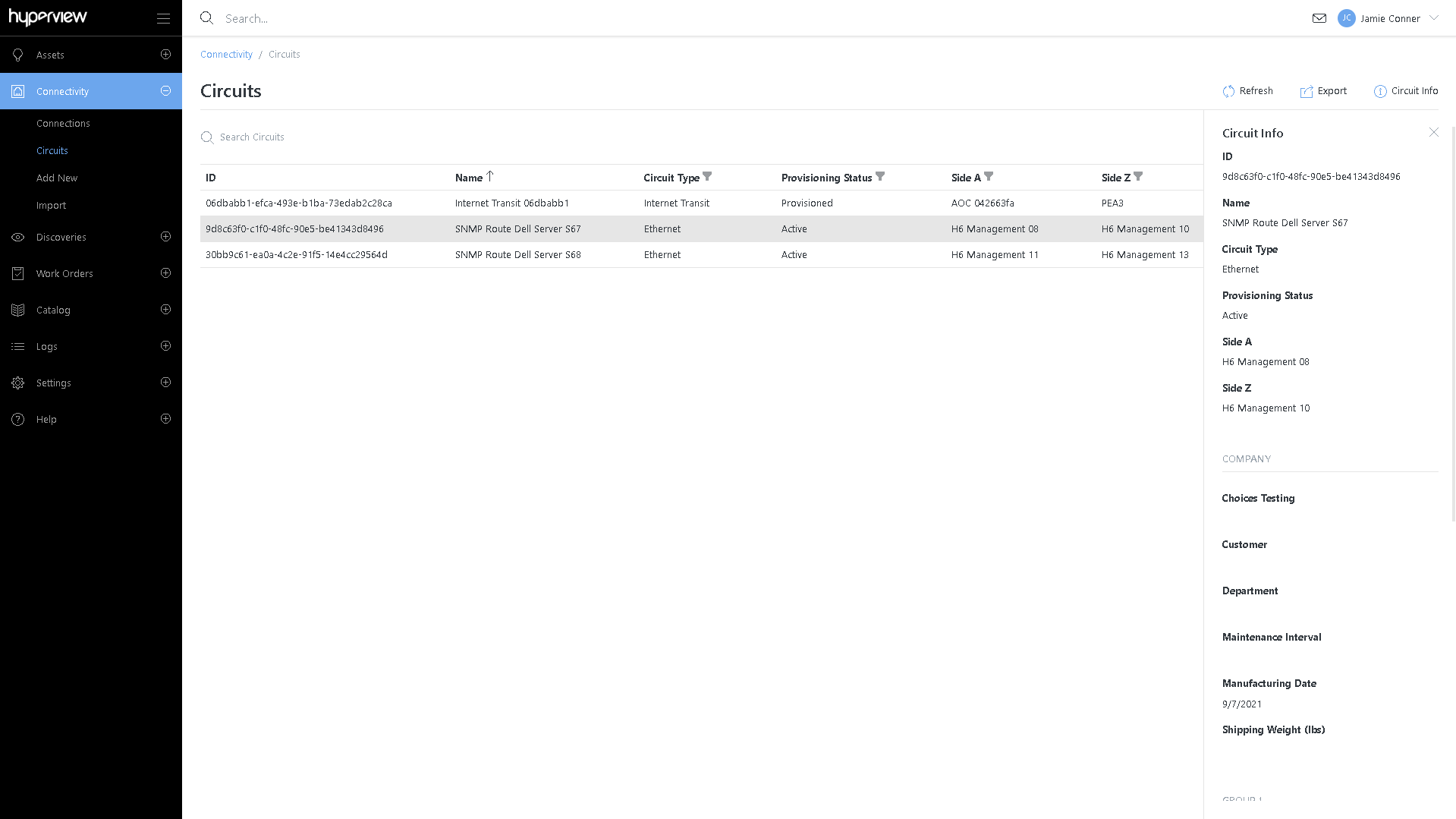Open the Assets sidebar icon
Viewport: 1456px width, 819px height.
pos(17,55)
